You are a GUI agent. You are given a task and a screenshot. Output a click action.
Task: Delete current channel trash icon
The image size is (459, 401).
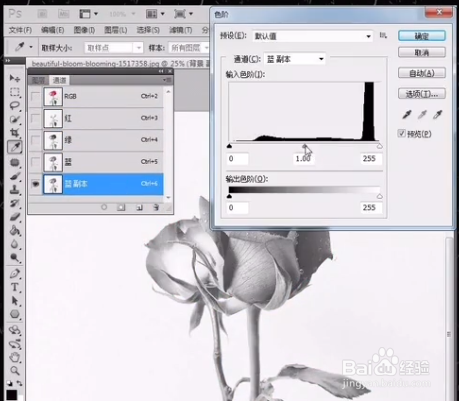click(x=156, y=207)
